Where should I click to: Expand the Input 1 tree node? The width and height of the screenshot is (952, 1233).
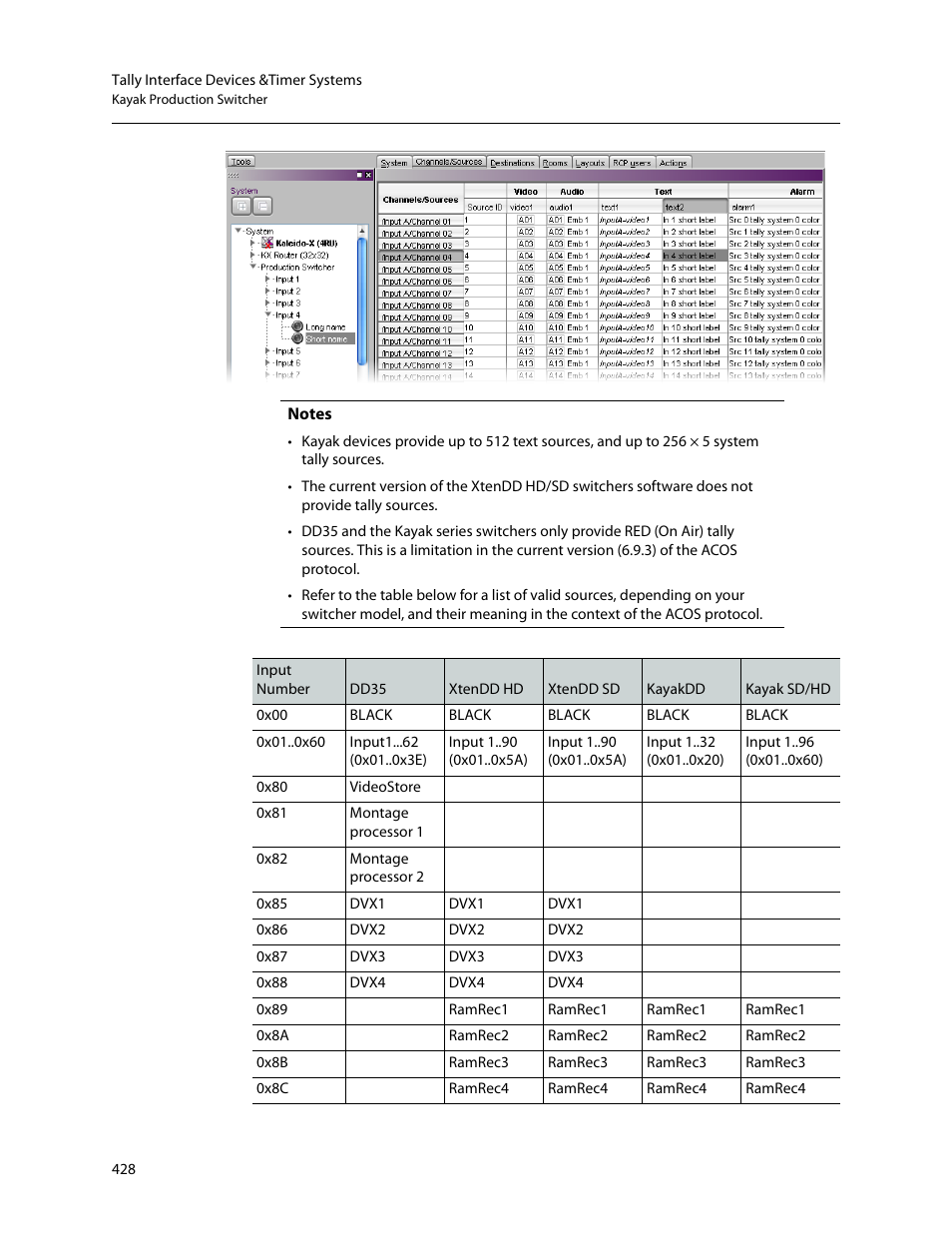coord(268,279)
